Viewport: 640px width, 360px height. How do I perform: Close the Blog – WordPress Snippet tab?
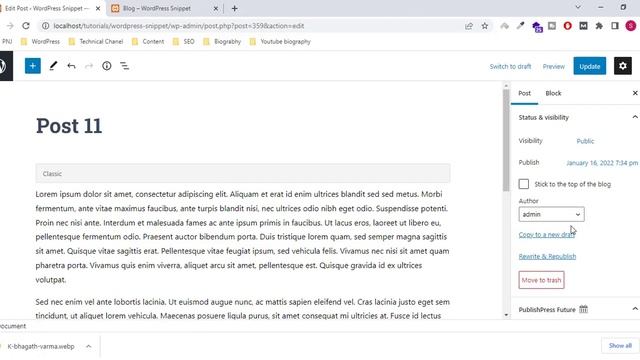pos(216,9)
